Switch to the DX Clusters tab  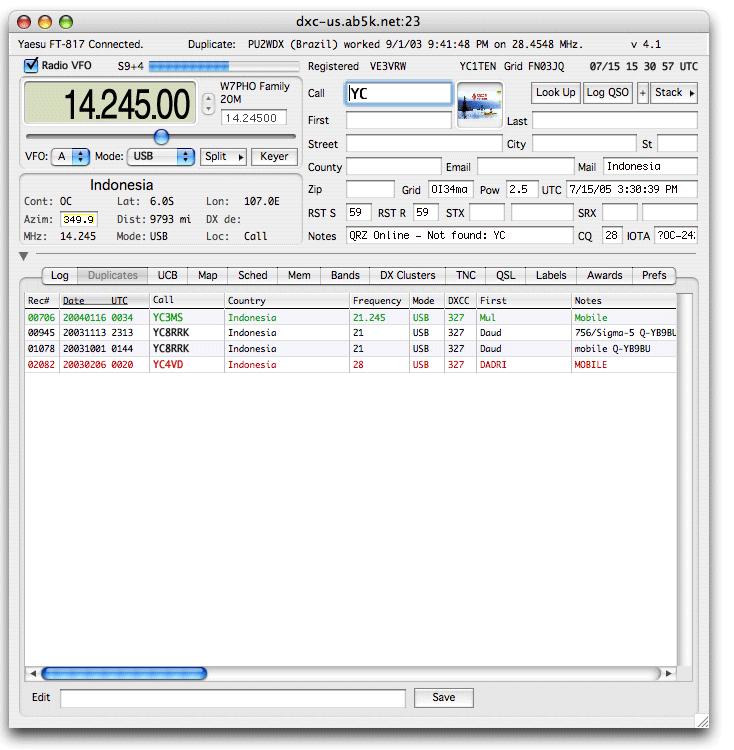coord(407,275)
